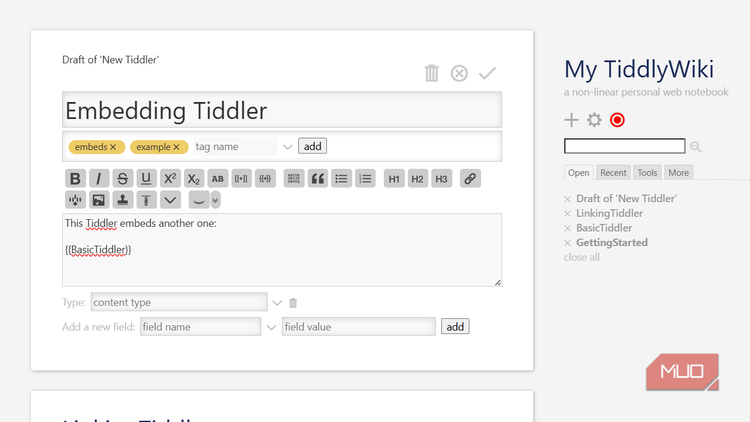Switch to the Tools tab

click(647, 173)
